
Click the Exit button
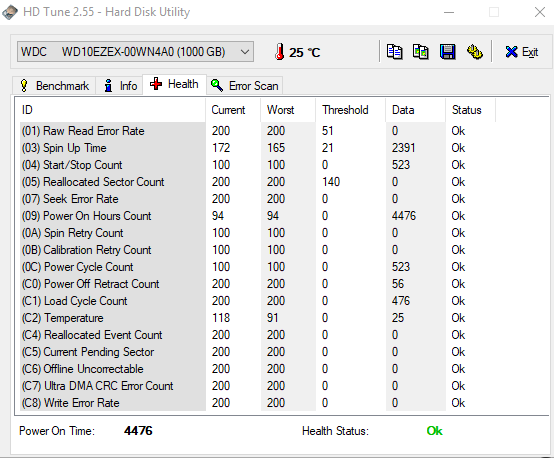(x=521, y=52)
